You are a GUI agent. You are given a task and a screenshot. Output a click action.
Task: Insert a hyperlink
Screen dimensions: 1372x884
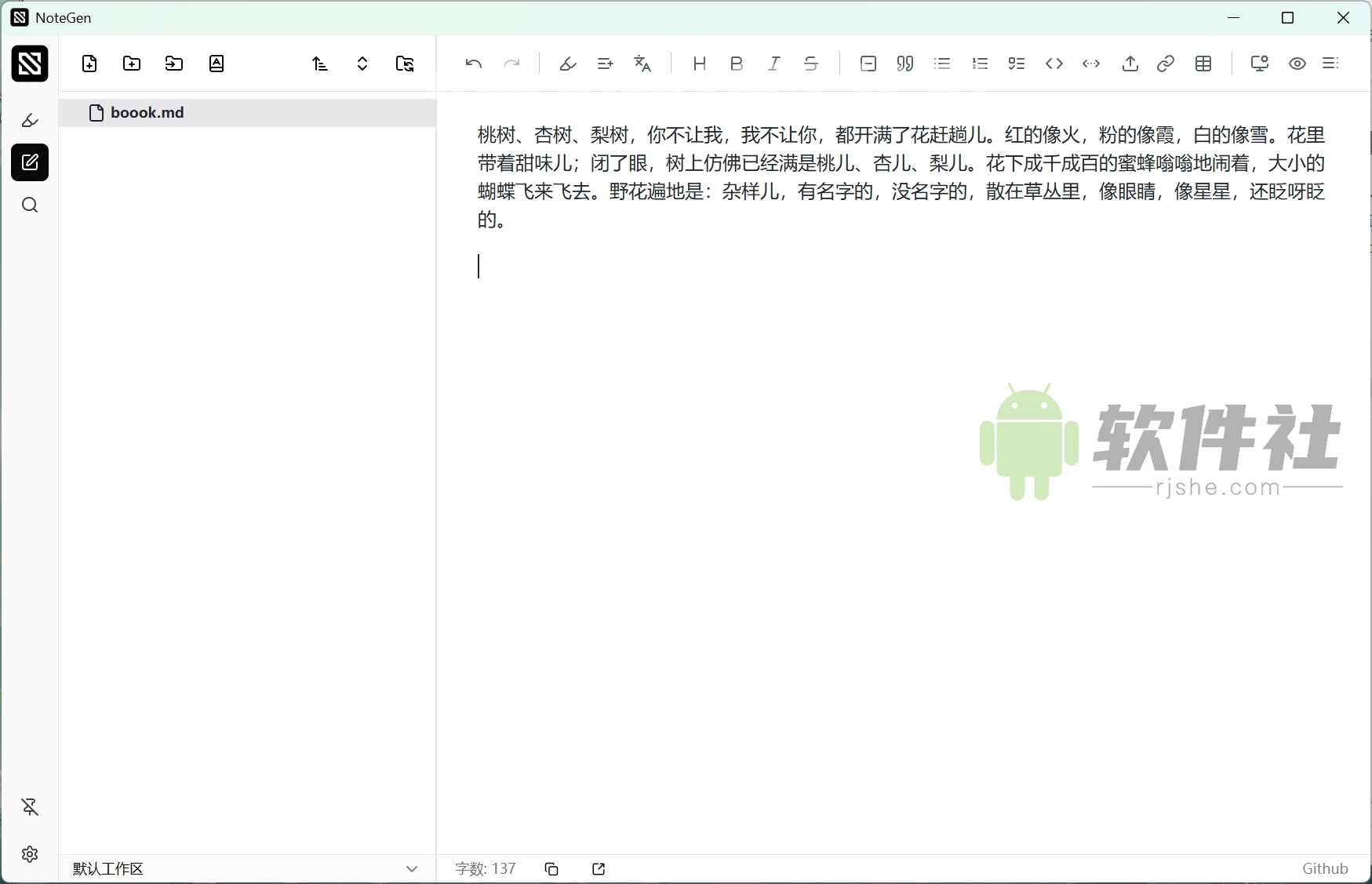click(x=1166, y=64)
